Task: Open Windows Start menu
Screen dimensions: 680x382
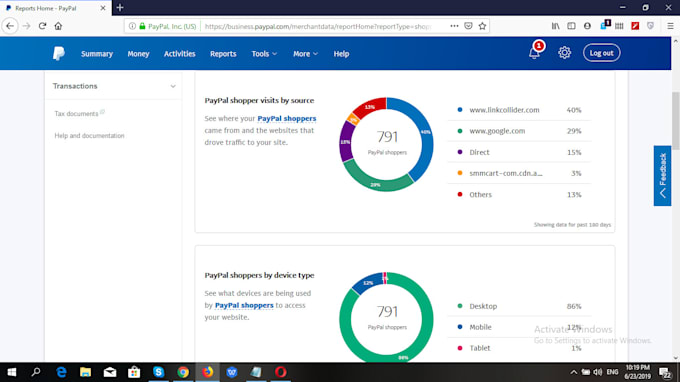Action: (x=12, y=372)
